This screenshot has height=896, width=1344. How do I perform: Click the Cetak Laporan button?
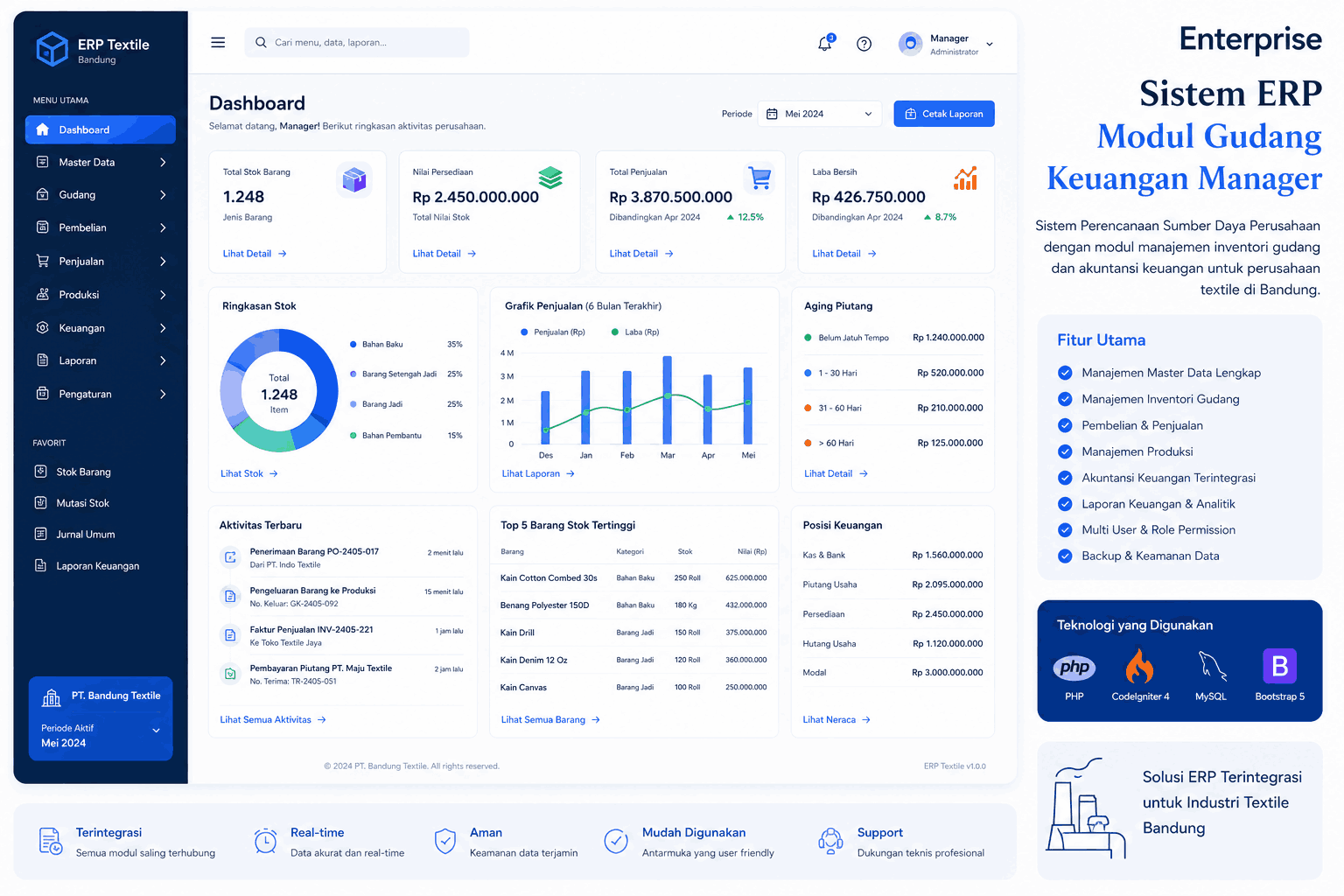[944, 114]
